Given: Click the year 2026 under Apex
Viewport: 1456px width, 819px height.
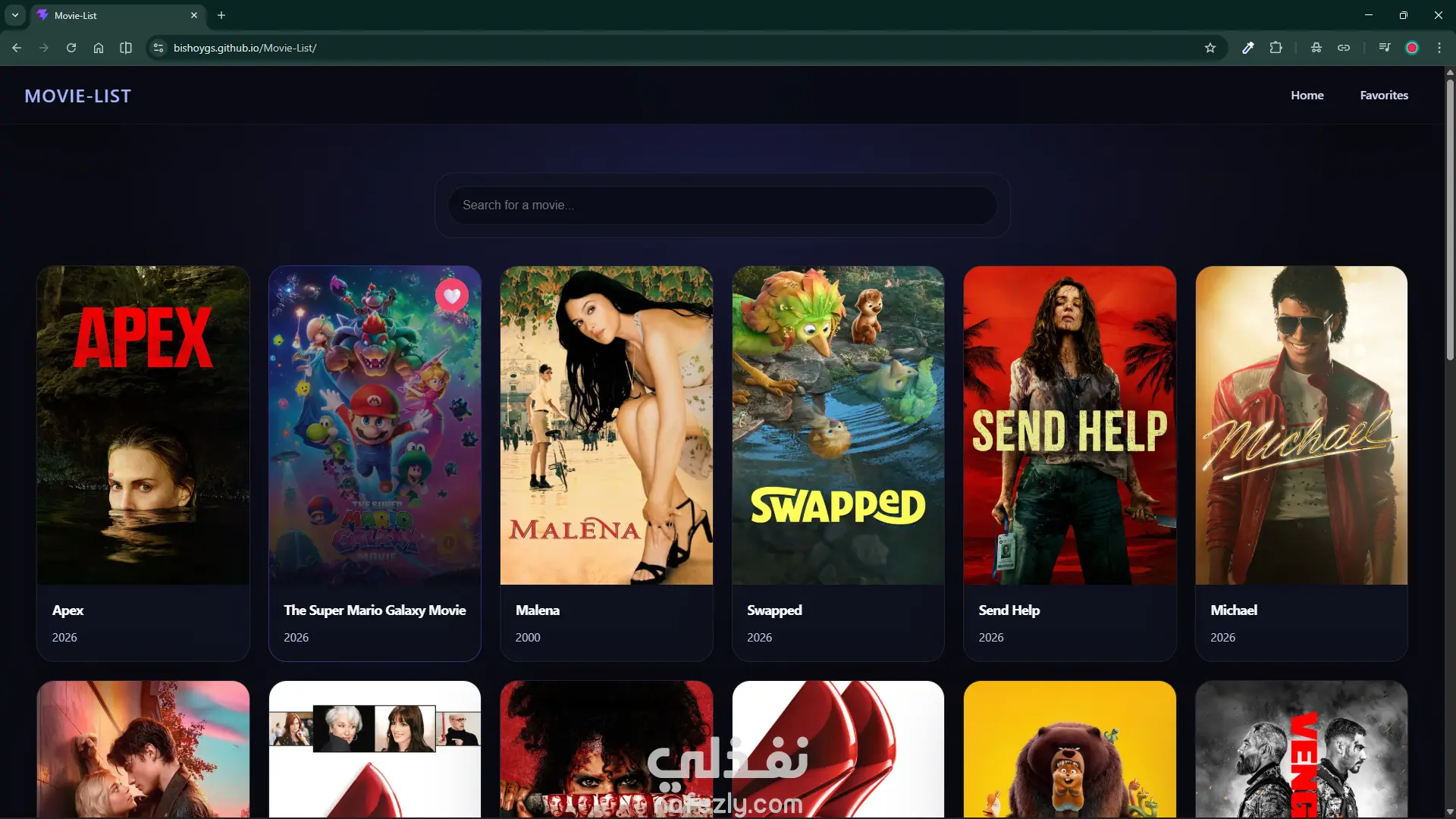Looking at the screenshot, I should coord(64,638).
